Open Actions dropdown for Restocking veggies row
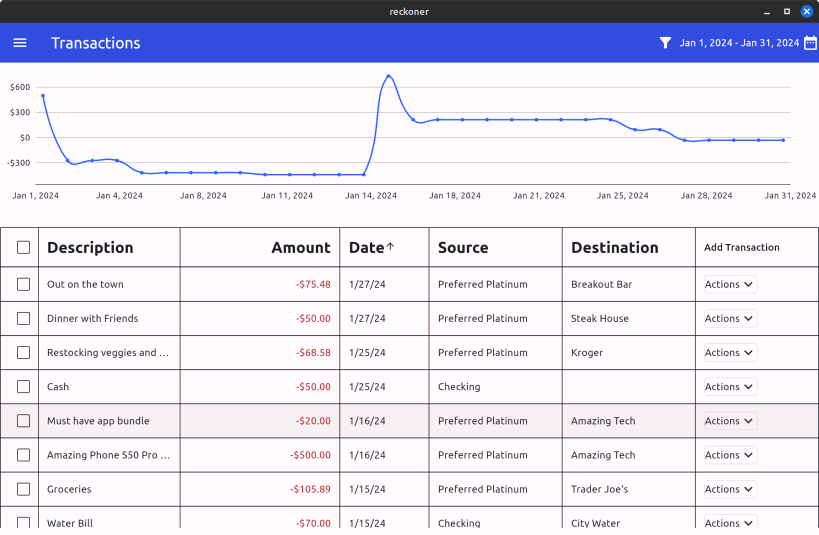 click(730, 353)
